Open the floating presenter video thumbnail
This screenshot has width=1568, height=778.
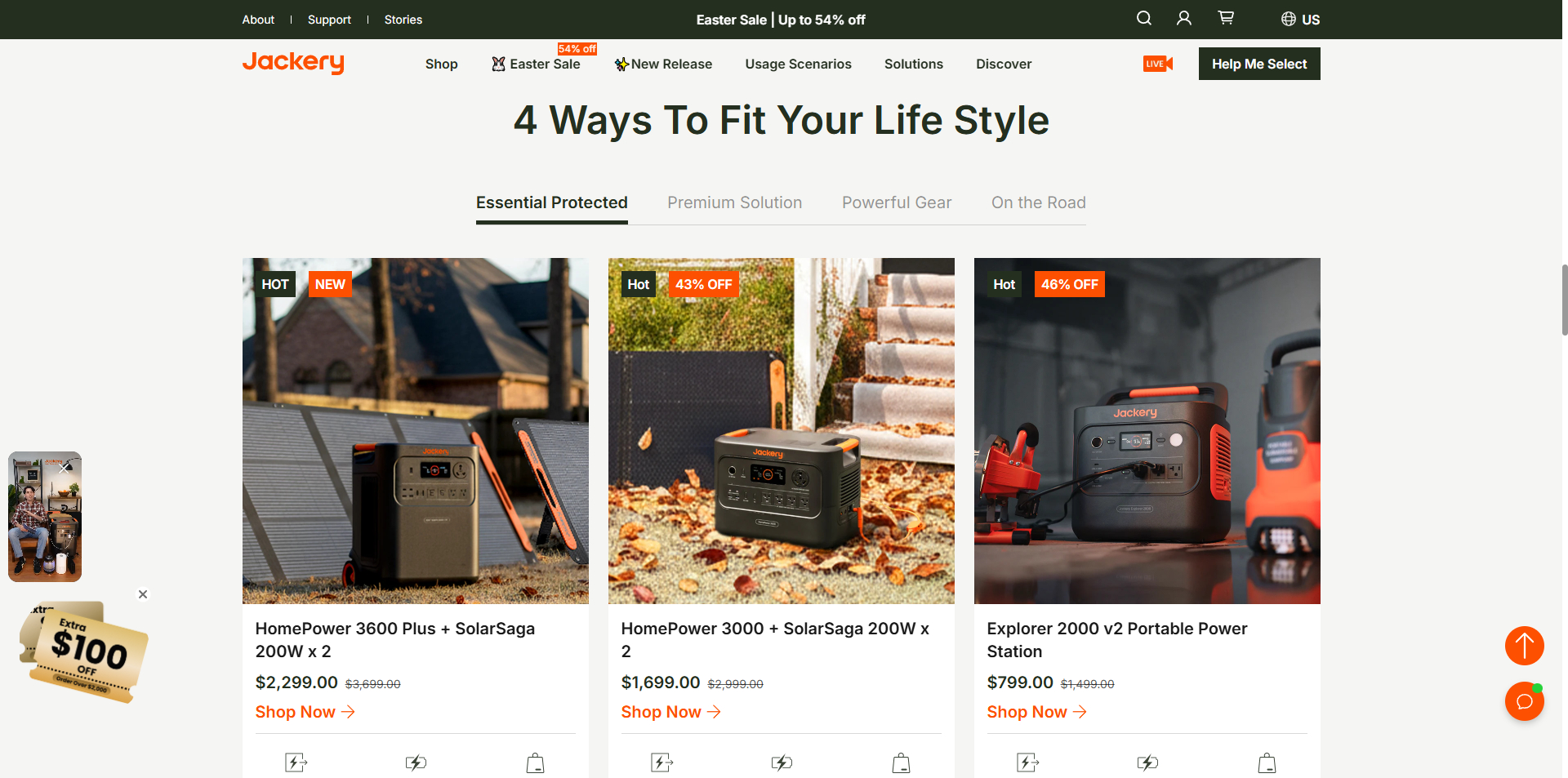click(45, 517)
